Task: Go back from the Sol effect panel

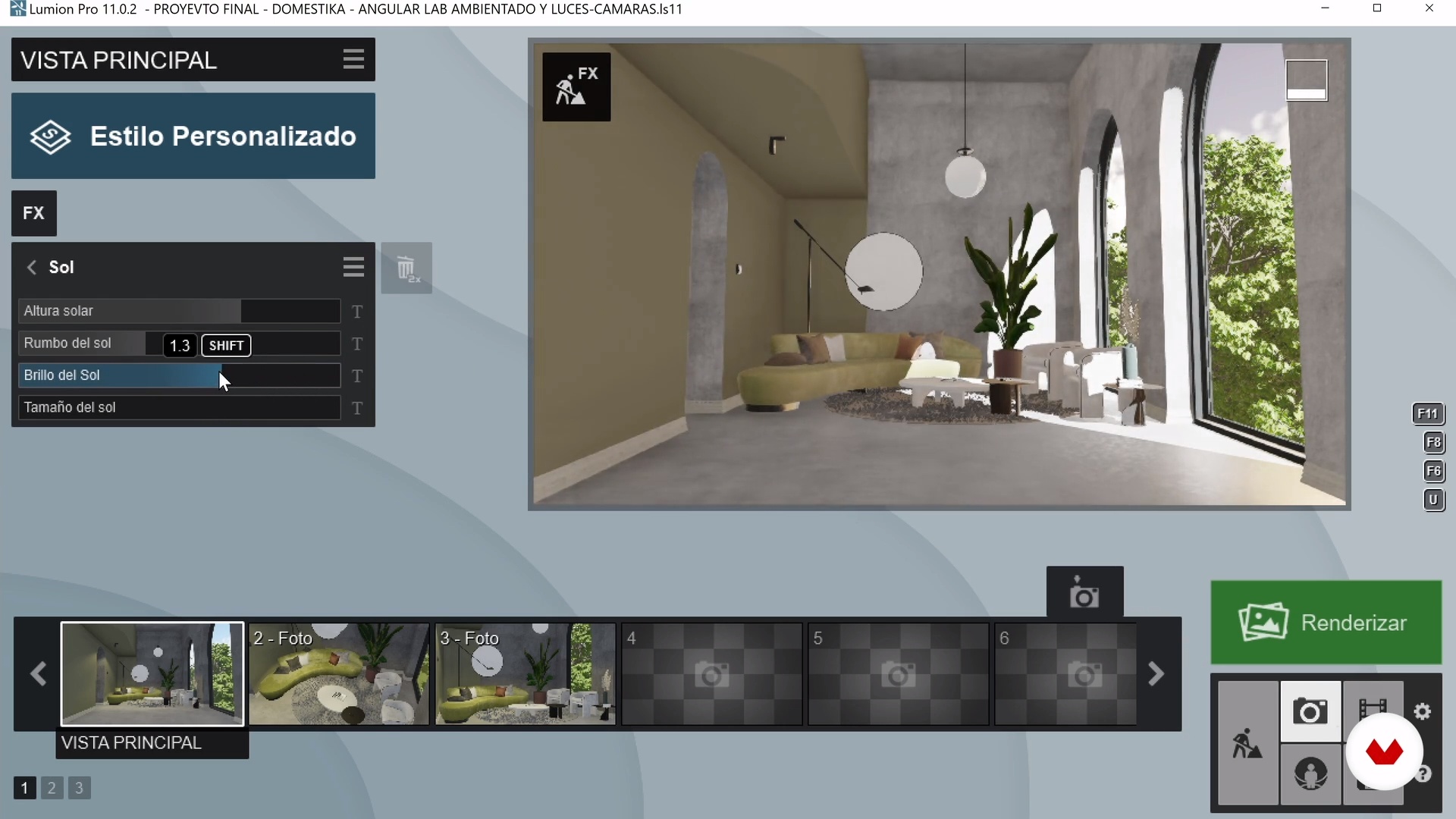Action: point(32,267)
